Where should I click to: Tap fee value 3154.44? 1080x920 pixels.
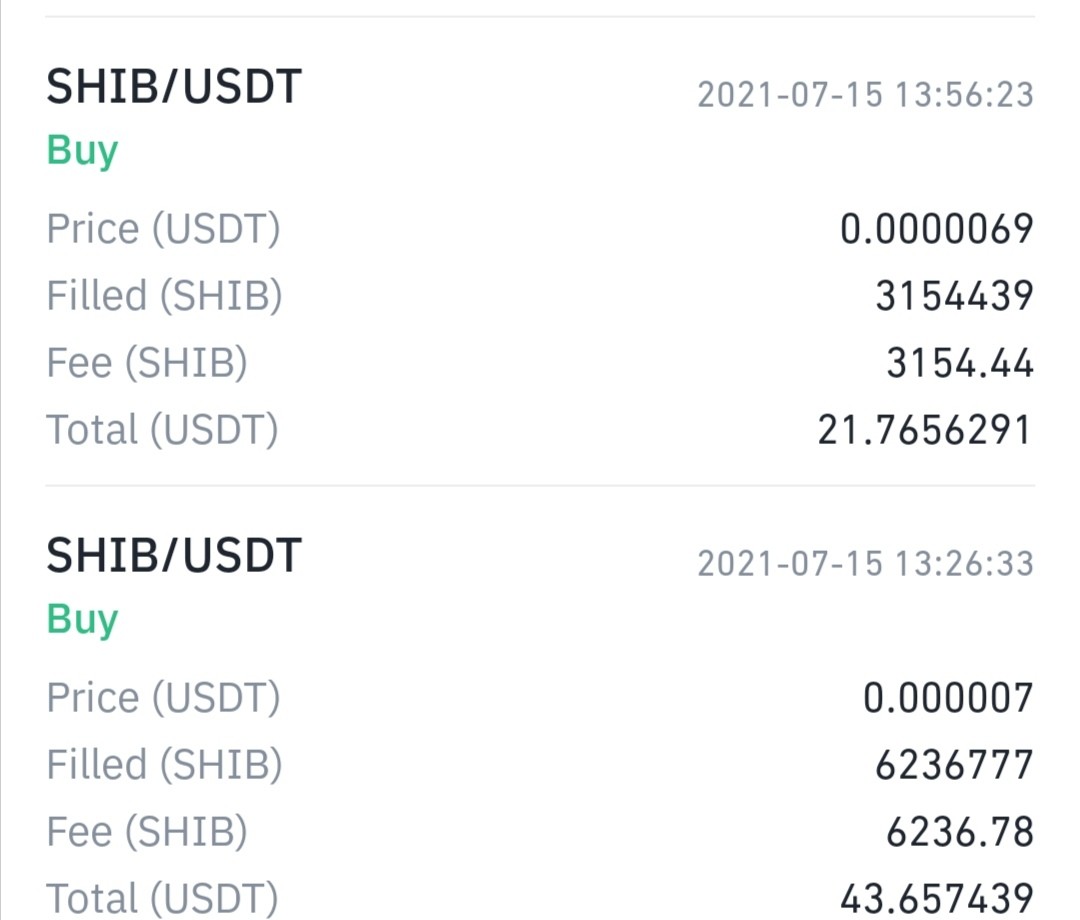[960, 363]
